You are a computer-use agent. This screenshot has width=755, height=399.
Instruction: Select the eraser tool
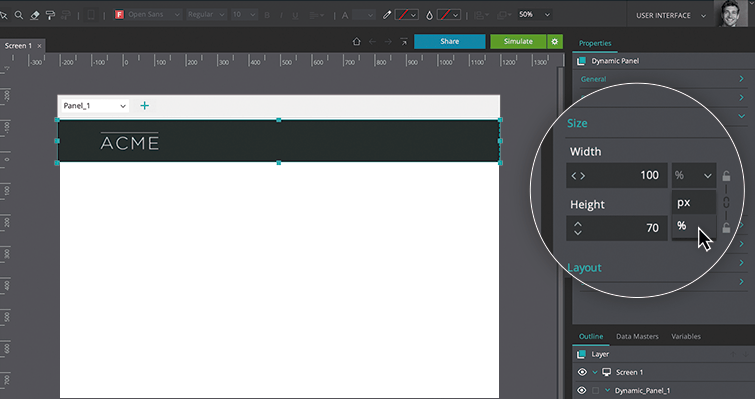tap(35, 15)
